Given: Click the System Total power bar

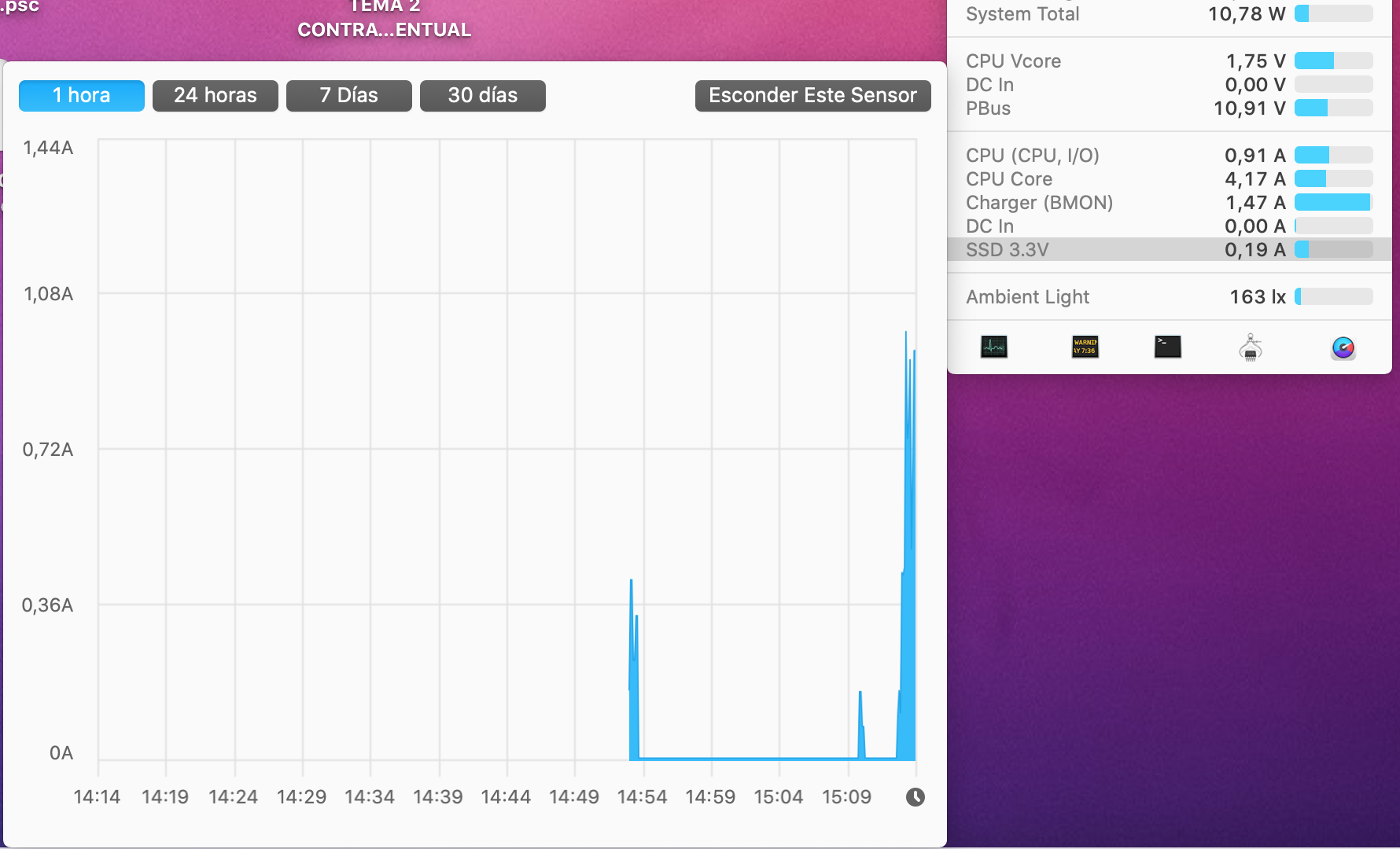Looking at the screenshot, I should click(1334, 13).
